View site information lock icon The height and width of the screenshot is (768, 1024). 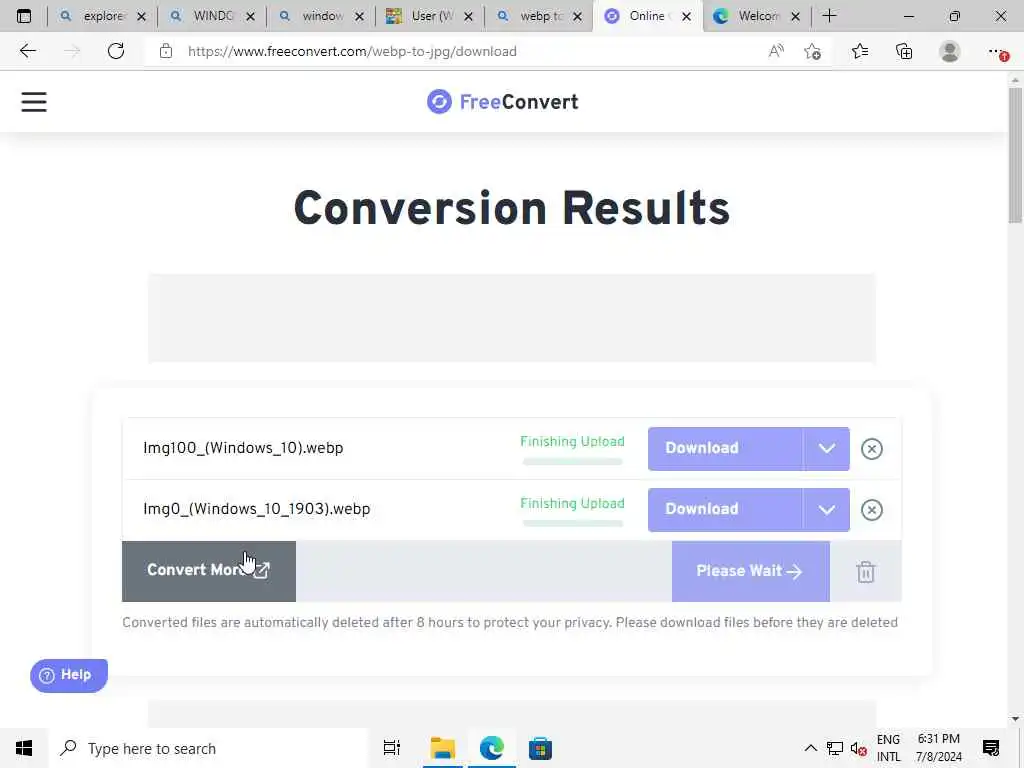pos(166,51)
